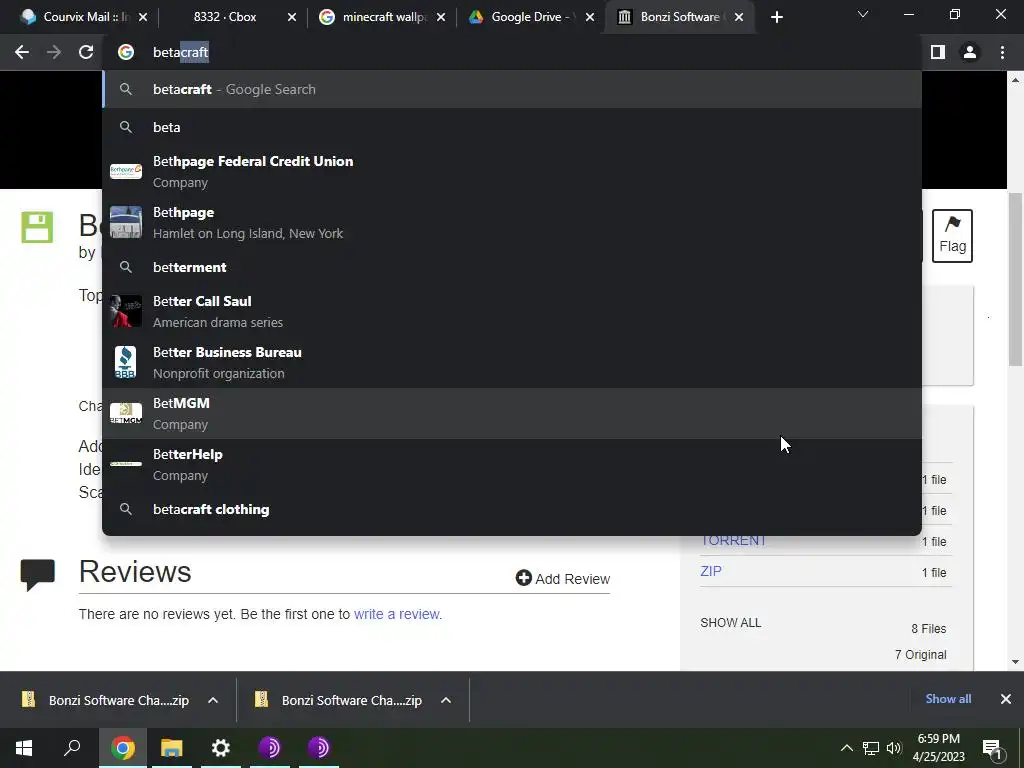Click Show all downloads
This screenshot has height=768, width=1024.
tap(948, 699)
